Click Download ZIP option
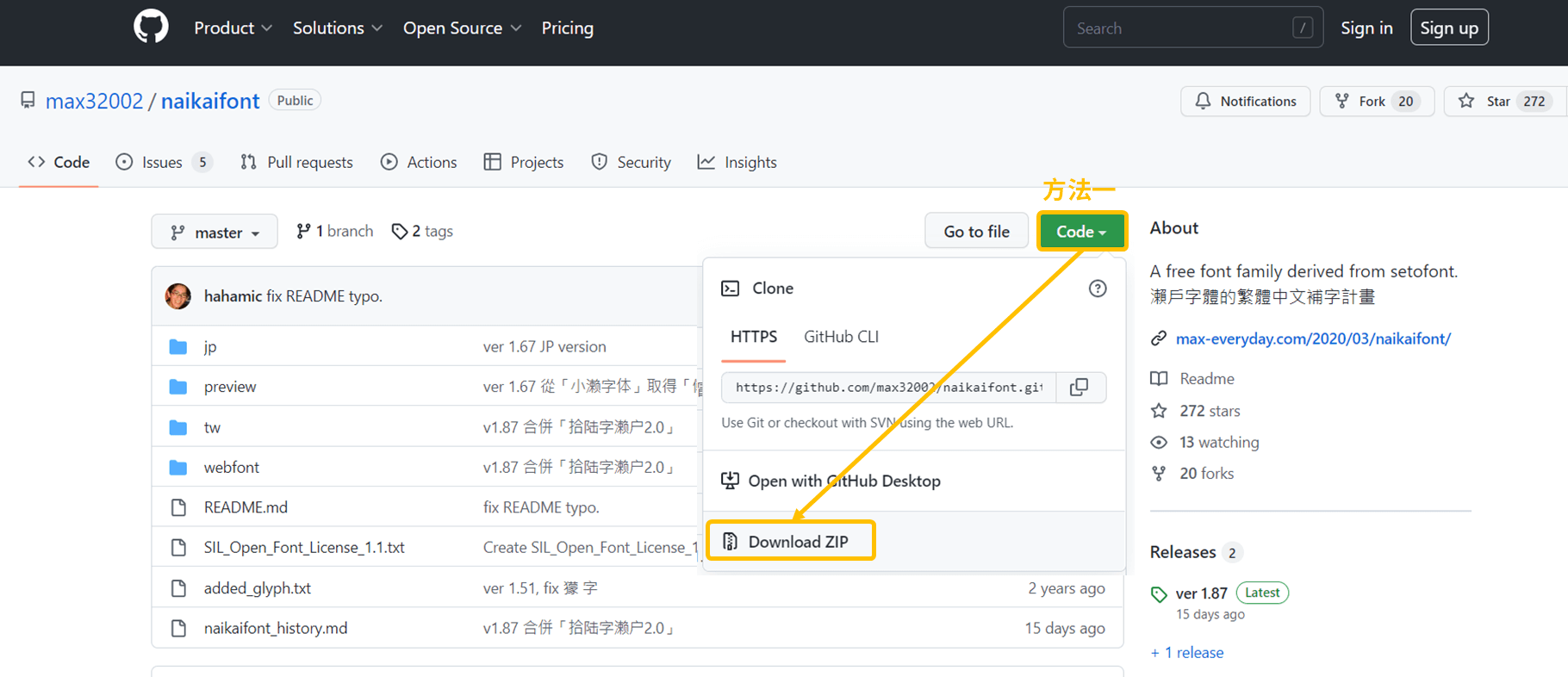This screenshot has width=1568, height=677. [x=789, y=542]
